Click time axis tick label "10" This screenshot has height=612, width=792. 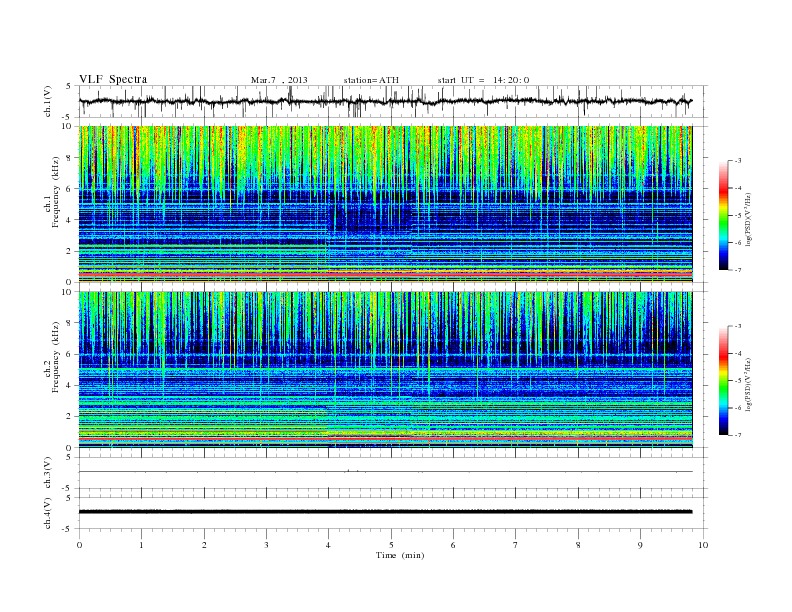(703, 545)
